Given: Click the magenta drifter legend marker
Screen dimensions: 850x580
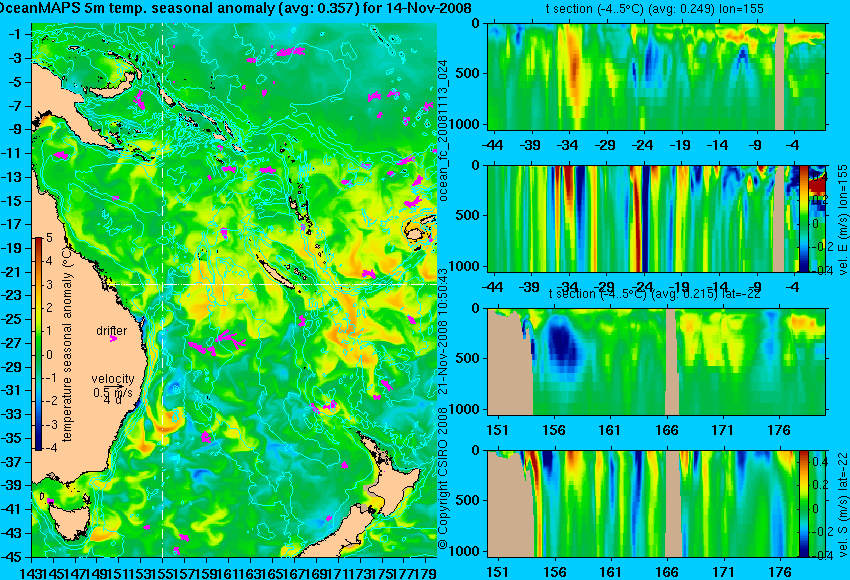Looking at the screenshot, I should 113,339.
